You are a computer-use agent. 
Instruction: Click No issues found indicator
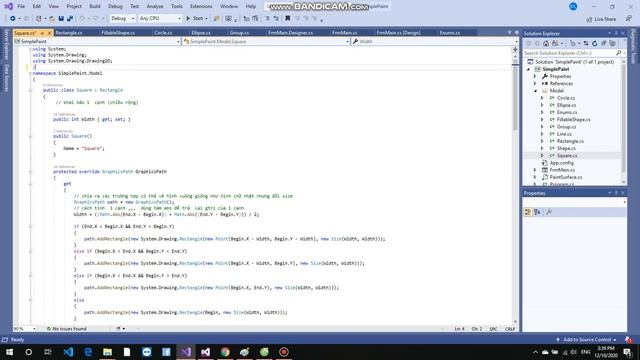click(67, 329)
